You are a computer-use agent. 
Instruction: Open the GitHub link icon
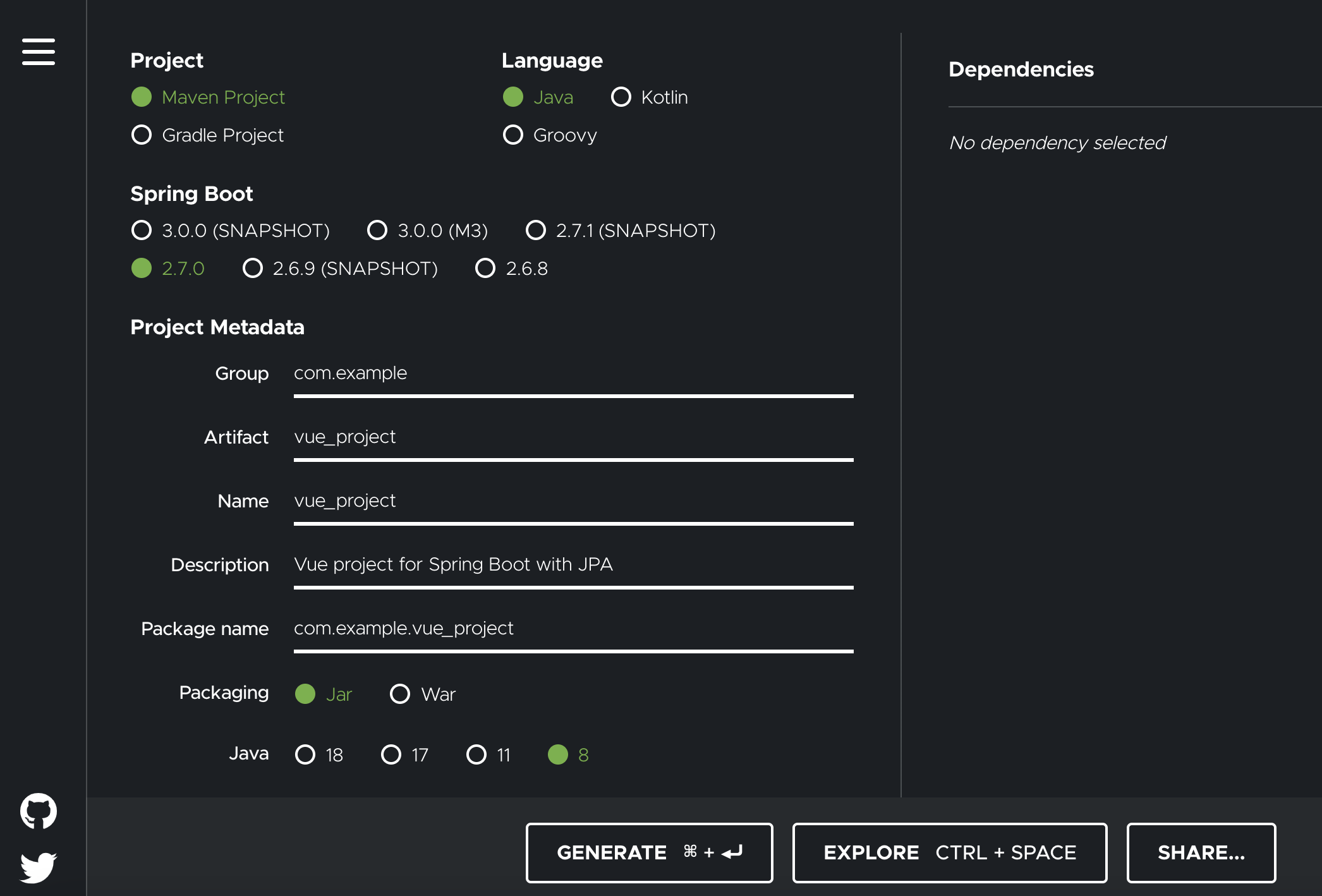39,811
